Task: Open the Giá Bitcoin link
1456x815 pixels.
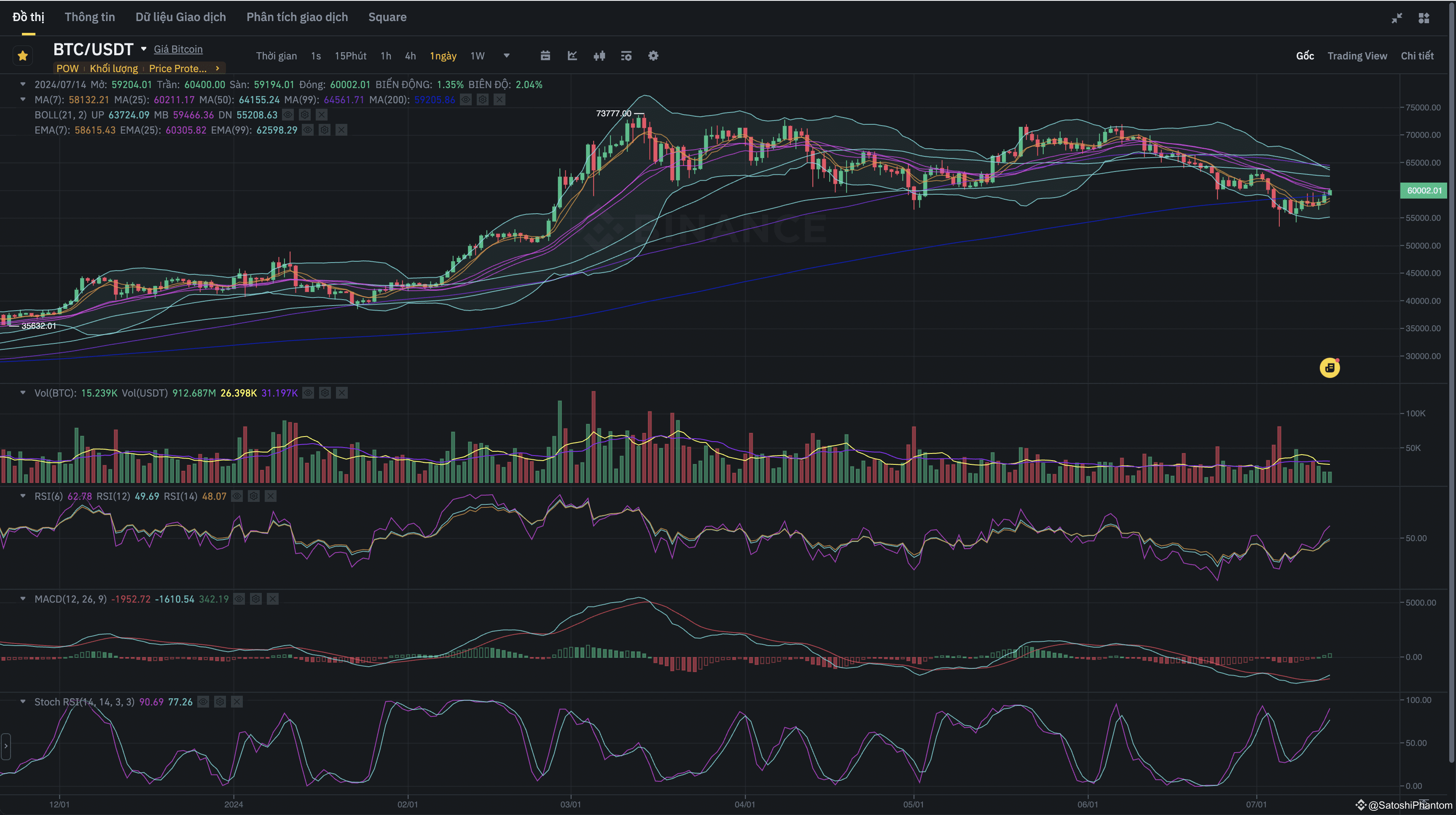Action: [178, 49]
